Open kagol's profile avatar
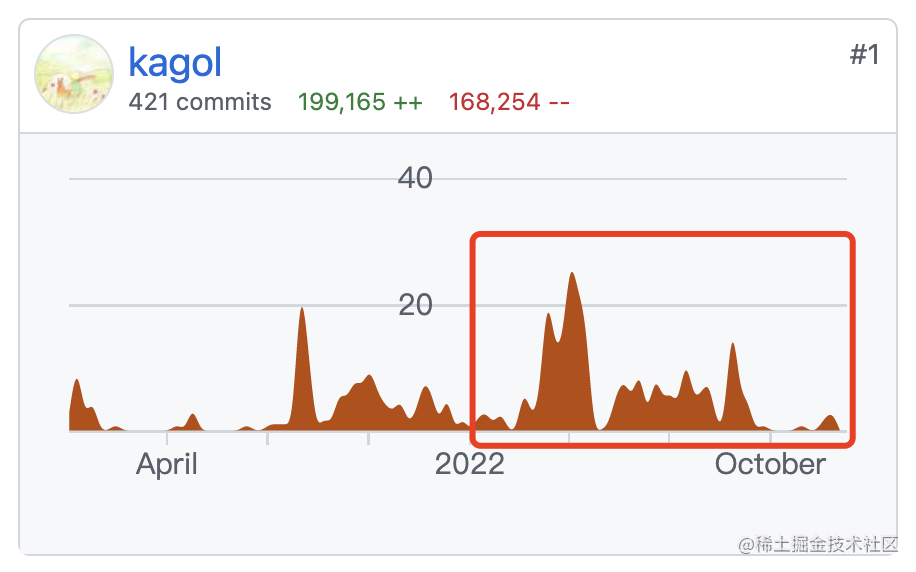916x572 pixels. coord(74,74)
